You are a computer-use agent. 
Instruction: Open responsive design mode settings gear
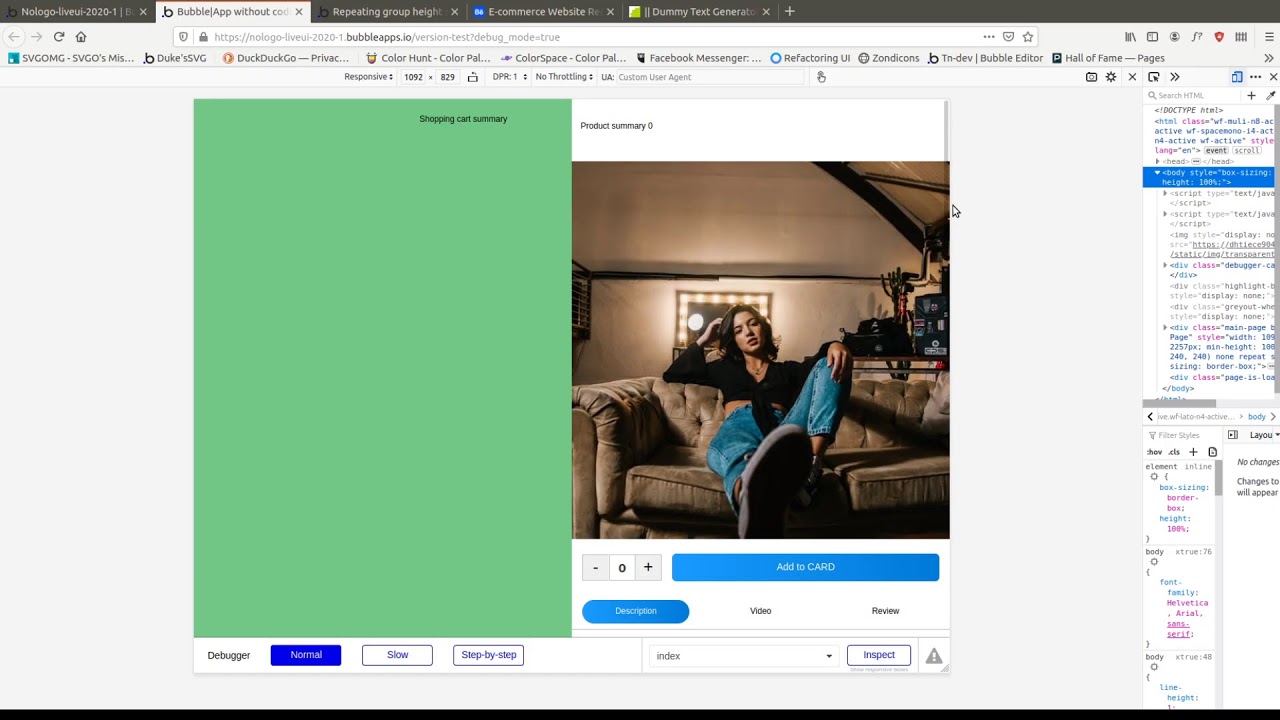(x=1111, y=77)
